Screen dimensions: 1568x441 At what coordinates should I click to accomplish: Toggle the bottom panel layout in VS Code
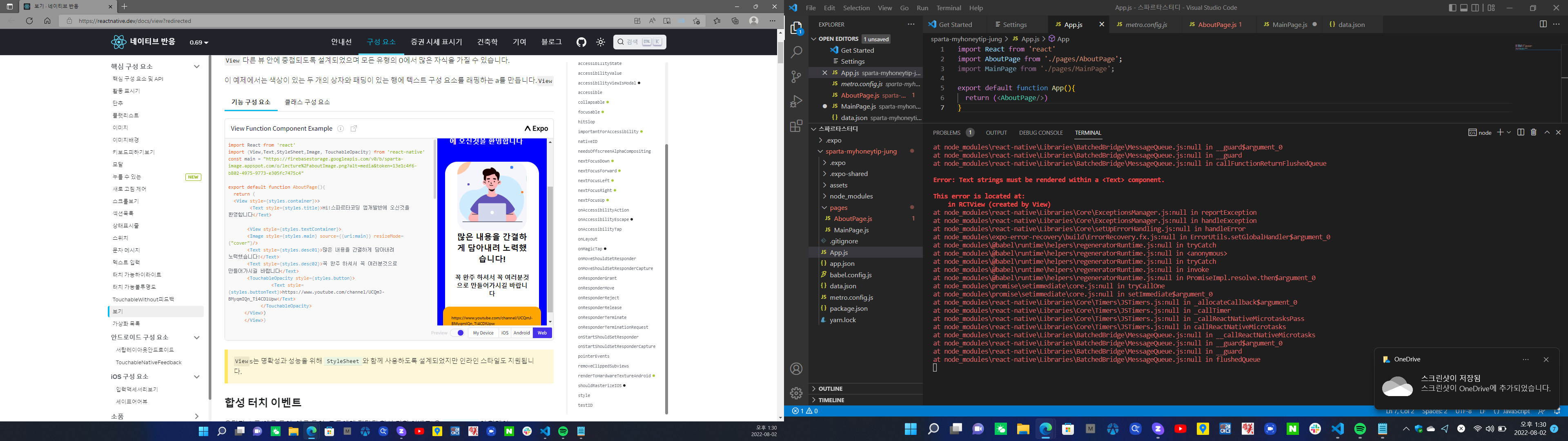[x=1464, y=8]
